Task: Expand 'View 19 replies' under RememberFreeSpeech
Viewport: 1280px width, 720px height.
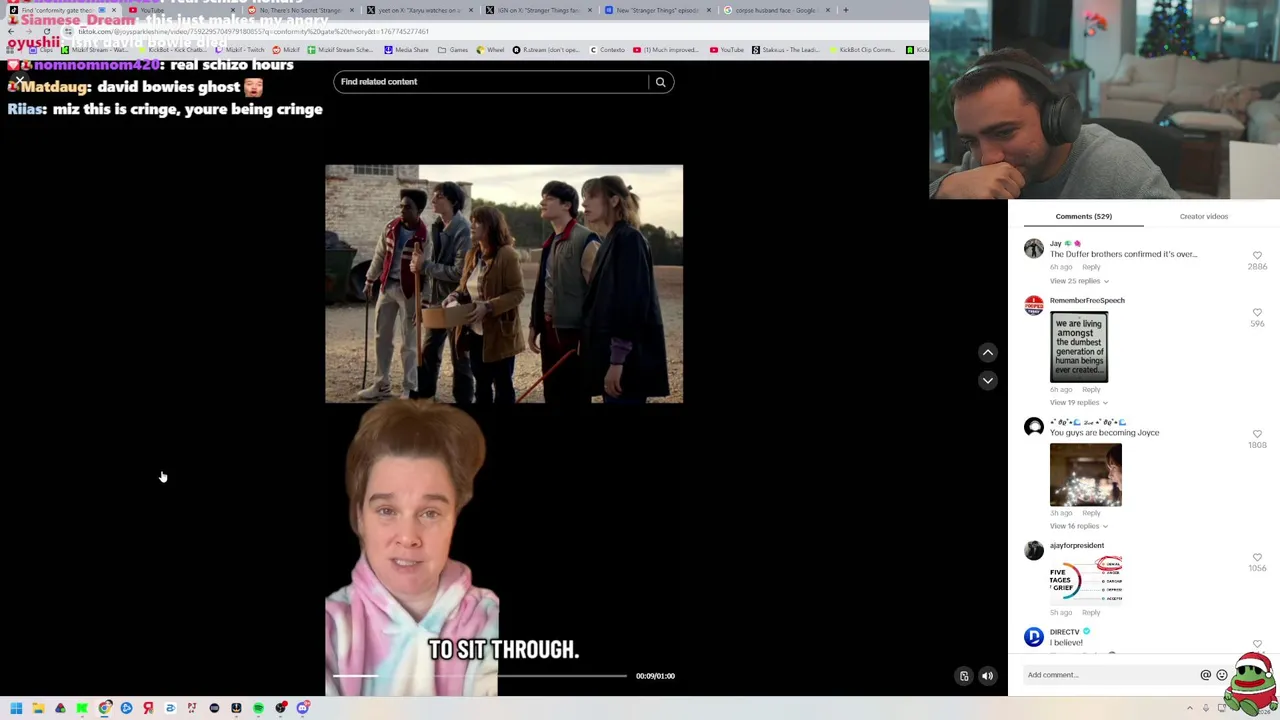Action: pos(1078,403)
